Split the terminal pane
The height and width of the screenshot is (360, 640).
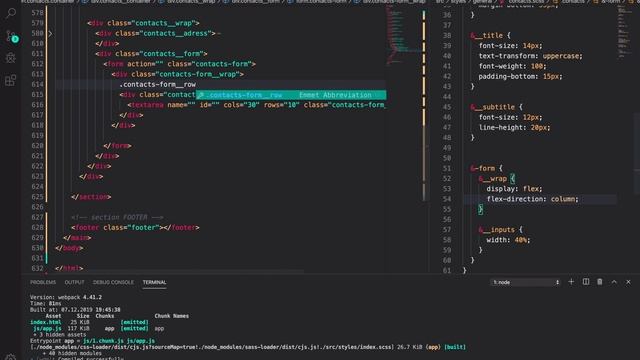click(x=586, y=282)
